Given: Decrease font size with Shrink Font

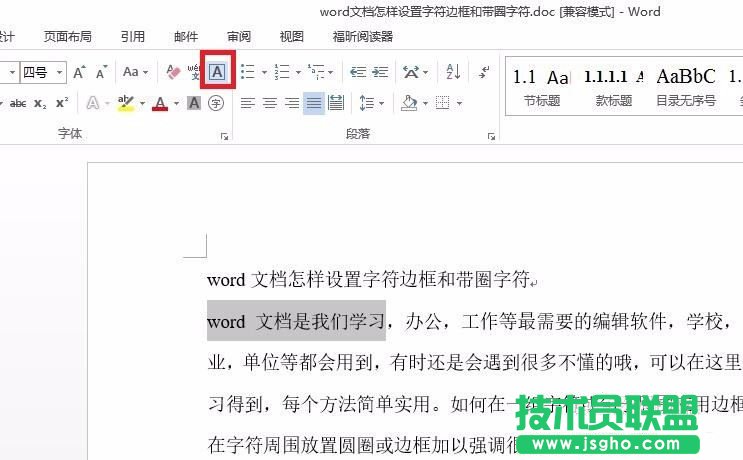Looking at the screenshot, I should click(102, 72).
